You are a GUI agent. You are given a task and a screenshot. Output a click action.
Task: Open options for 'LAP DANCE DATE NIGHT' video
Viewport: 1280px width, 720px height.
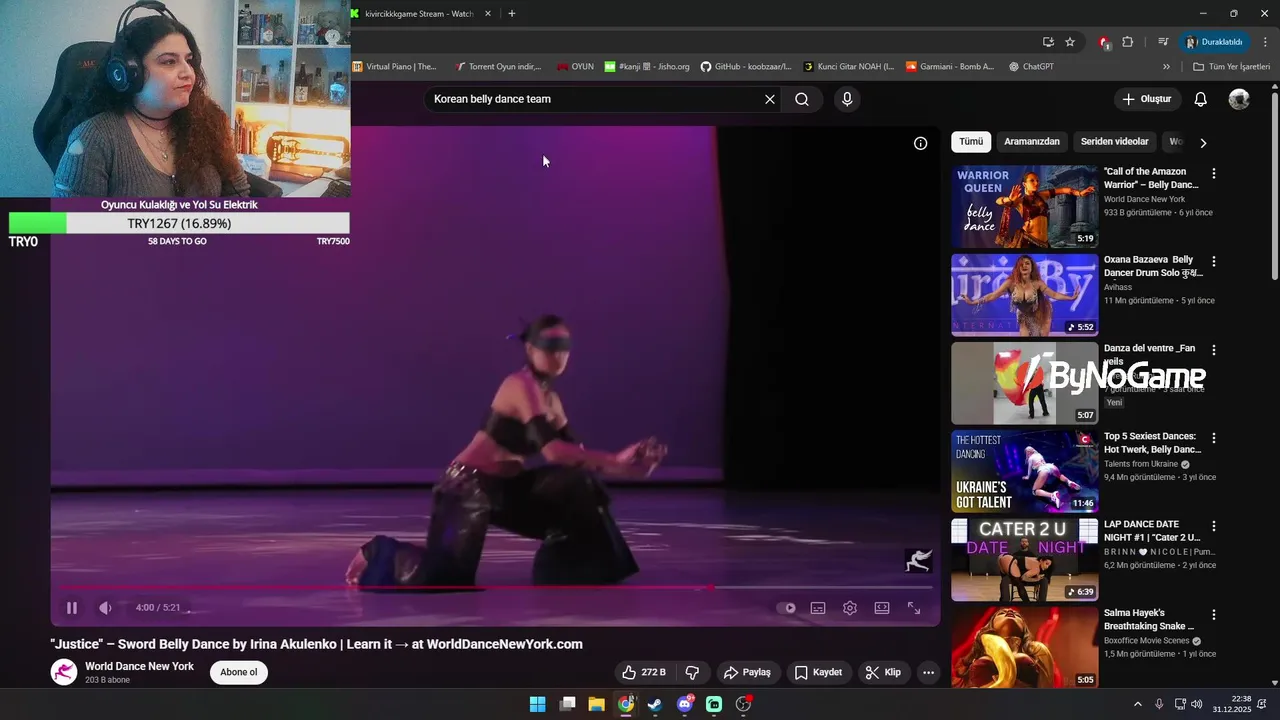pos(1214,526)
